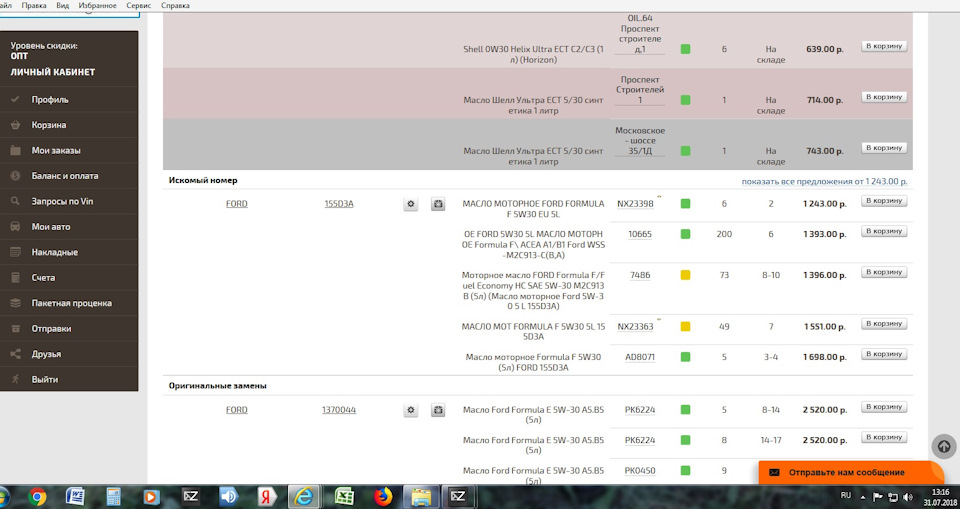Add the 714.00 р. item to cart
The width and height of the screenshot is (960, 509).
(x=883, y=97)
